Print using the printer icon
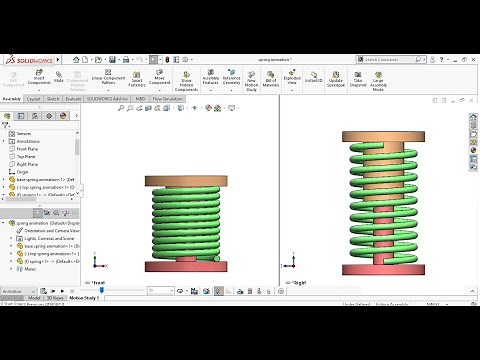The image size is (480, 360). [x=126, y=60]
